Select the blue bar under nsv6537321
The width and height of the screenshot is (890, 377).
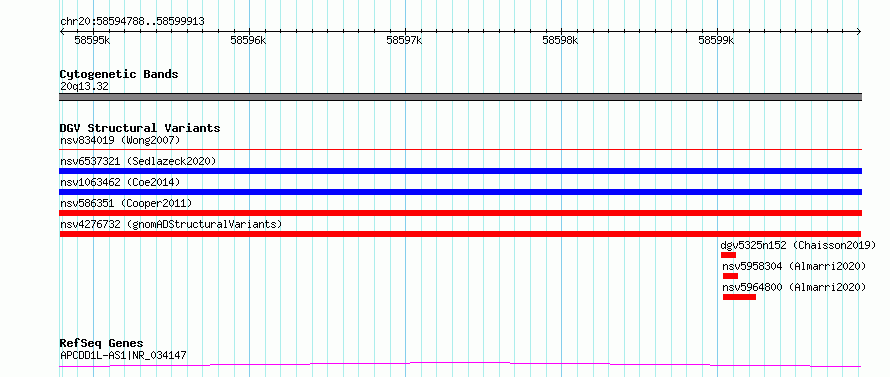pos(460,171)
